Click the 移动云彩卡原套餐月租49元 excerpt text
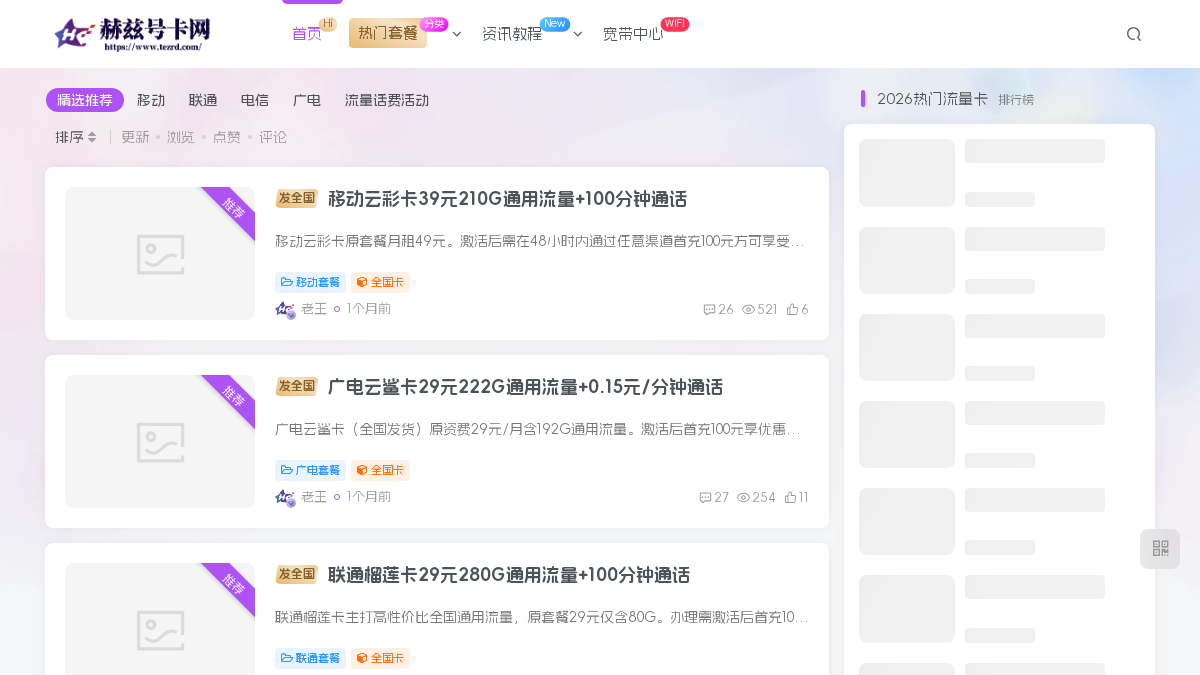The width and height of the screenshot is (1200, 675). [x=542, y=241]
